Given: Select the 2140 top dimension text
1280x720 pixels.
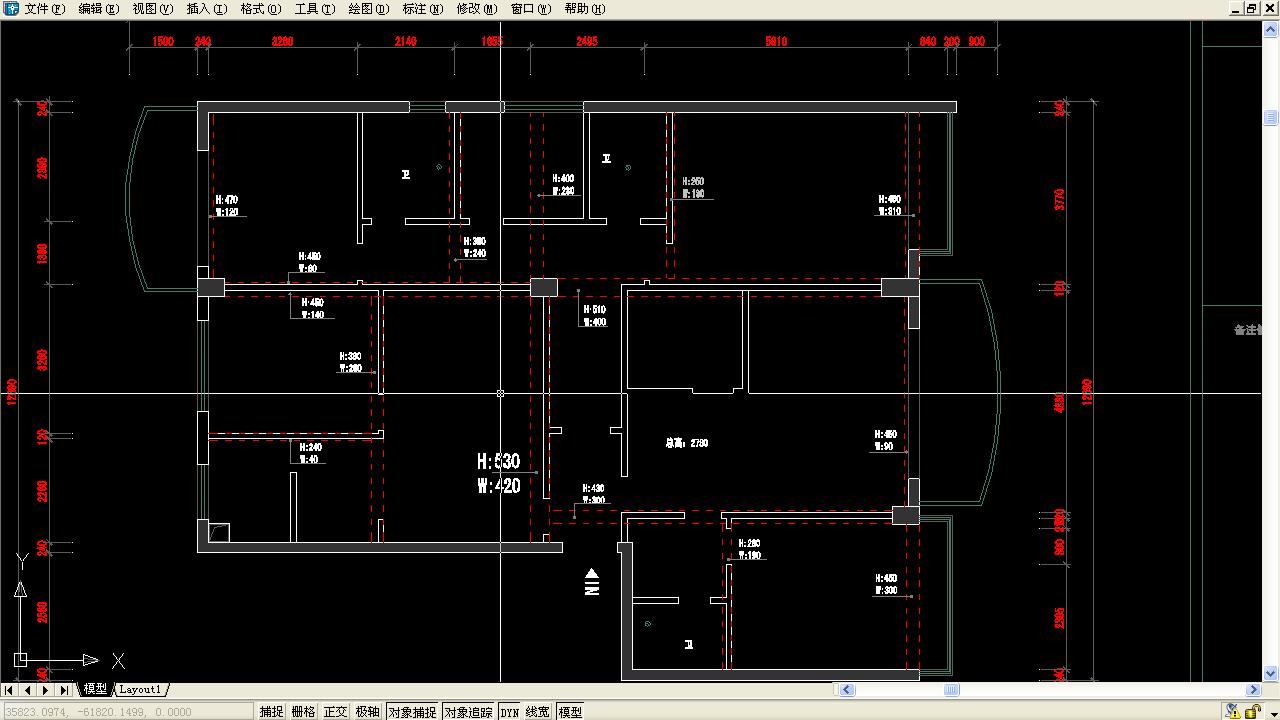Looking at the screenshot, I should 405,42.
